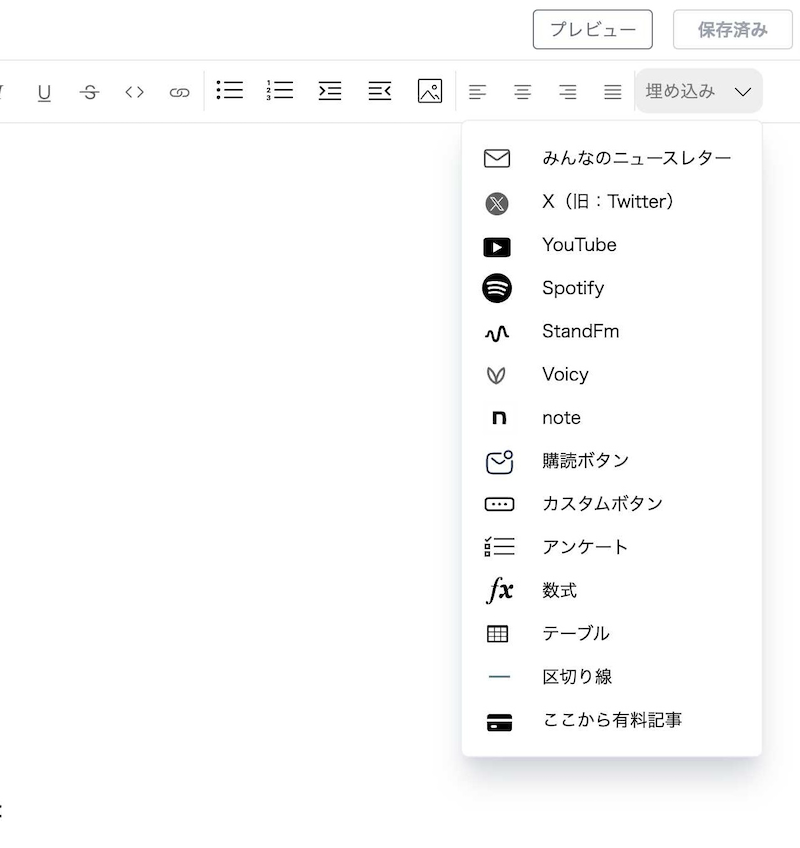Align text left

click(478, 92)
